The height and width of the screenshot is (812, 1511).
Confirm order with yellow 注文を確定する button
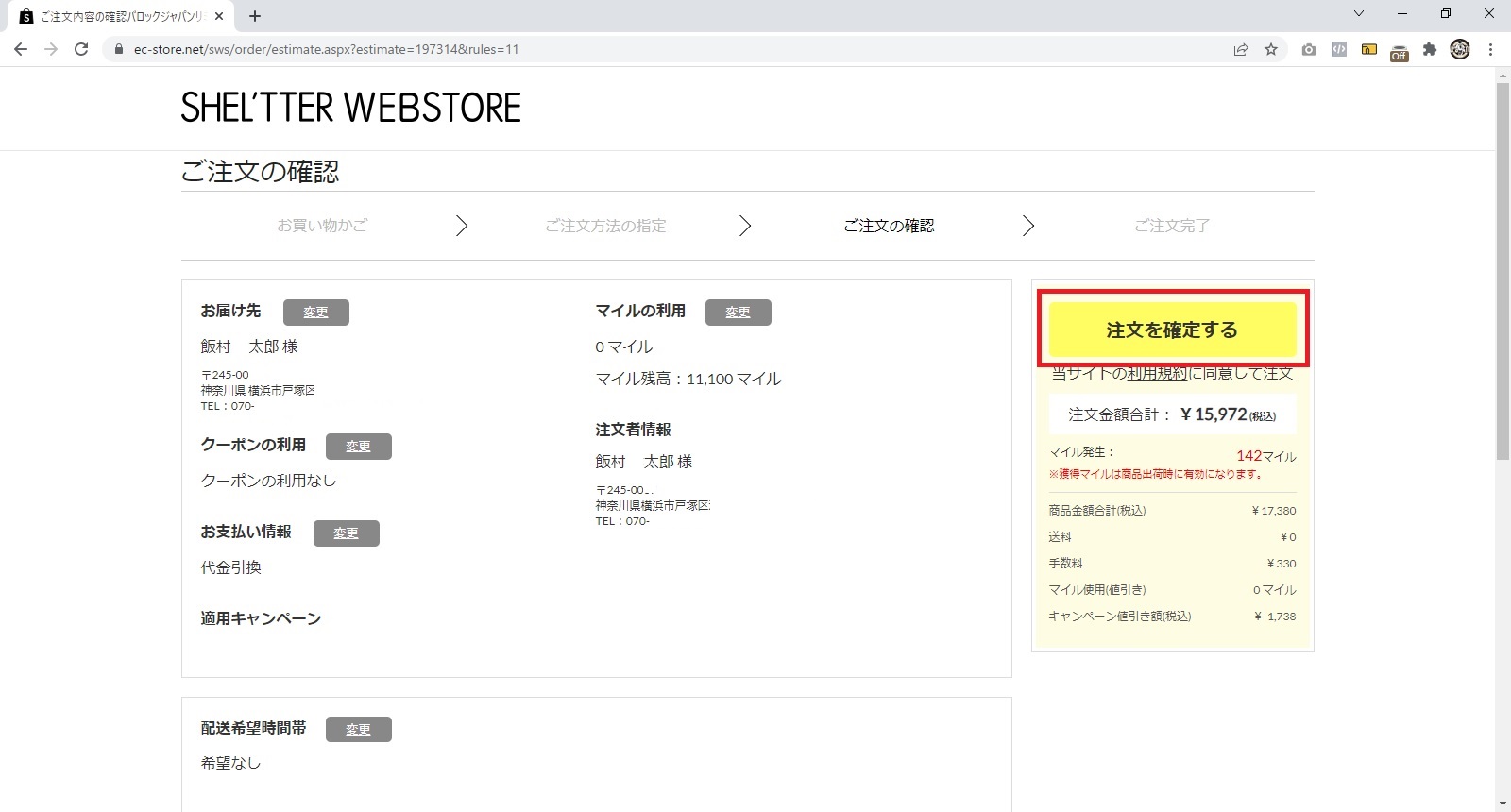pyautogui.click(x=1172, y=330)
